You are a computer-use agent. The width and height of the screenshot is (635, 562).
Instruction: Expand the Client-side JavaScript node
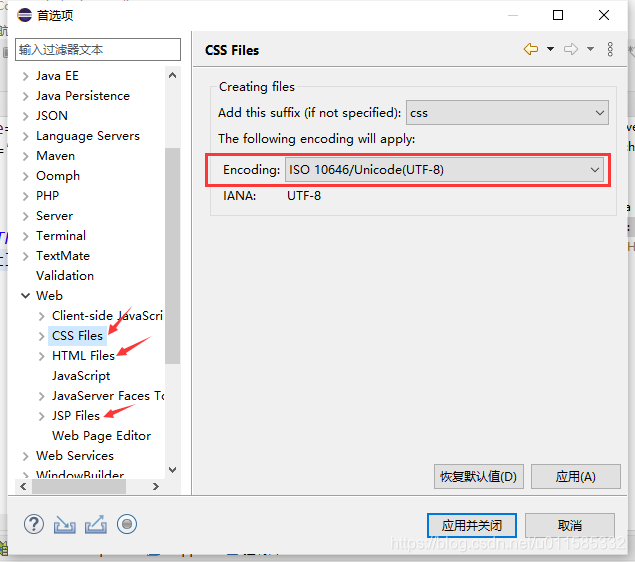tap(41, 316)
